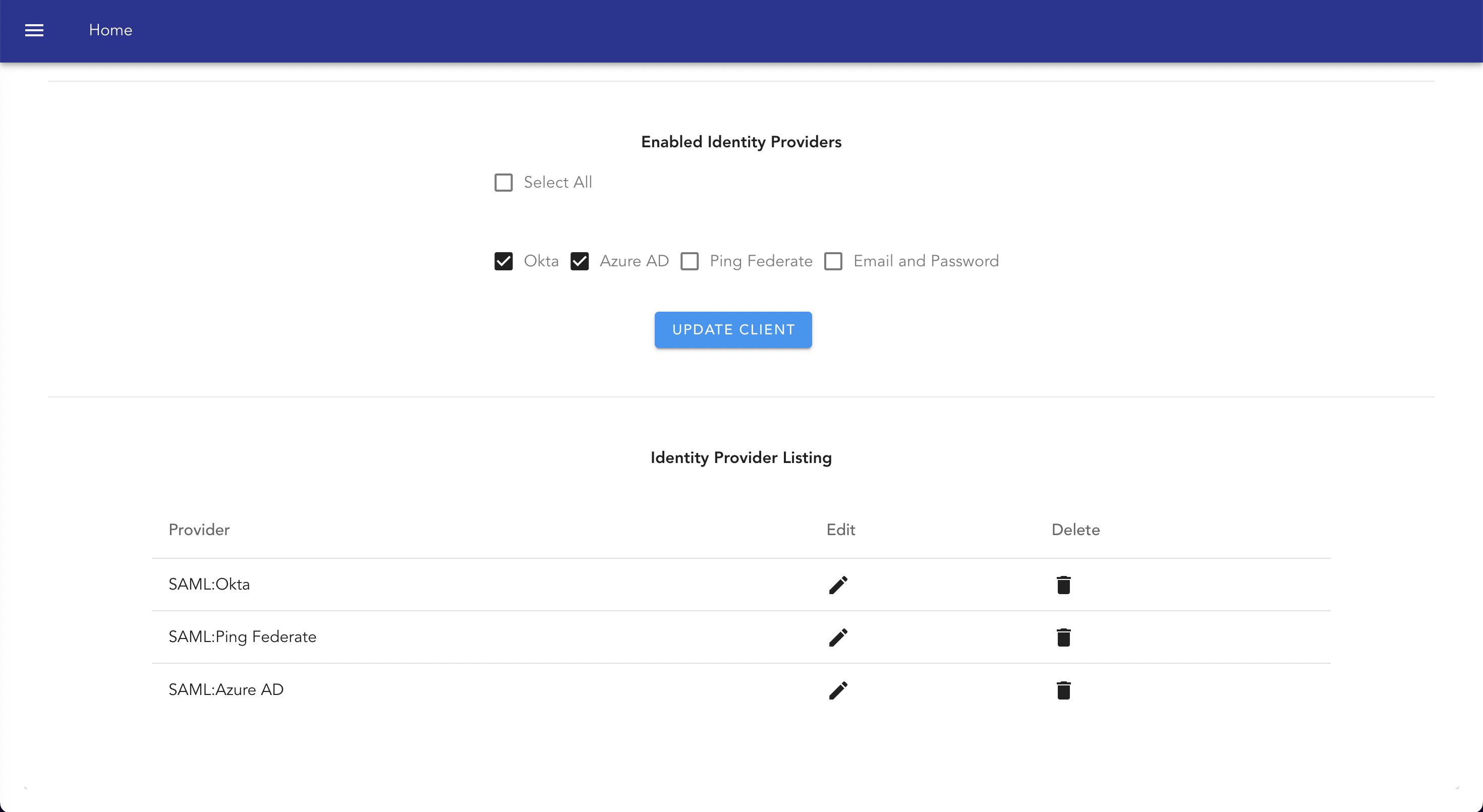1483x812 pixels.
Task: Enable Email and Password authentication
Action: (x=834, y=261)
